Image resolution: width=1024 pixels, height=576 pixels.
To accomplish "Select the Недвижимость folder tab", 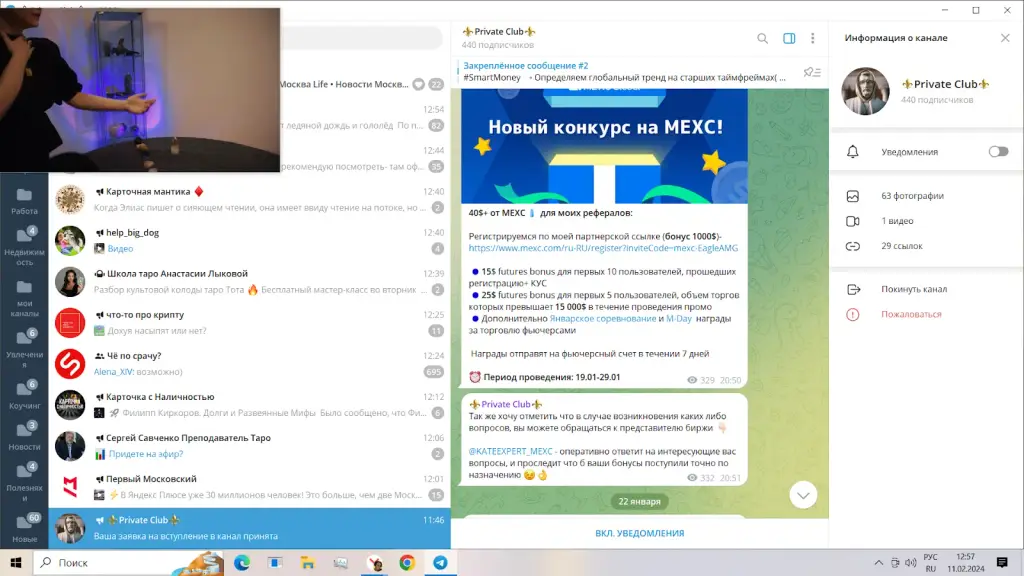I will [x=24, y=246].
